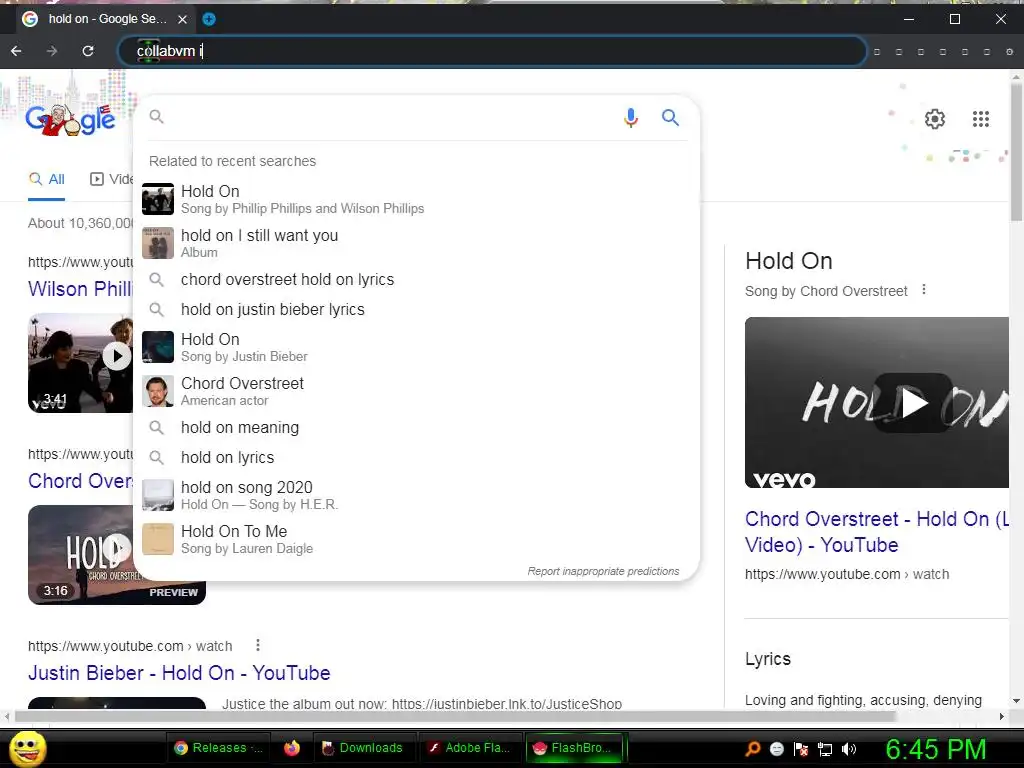
Task: Click the flag with red X tray icon
Action: [x=801, y=749]
